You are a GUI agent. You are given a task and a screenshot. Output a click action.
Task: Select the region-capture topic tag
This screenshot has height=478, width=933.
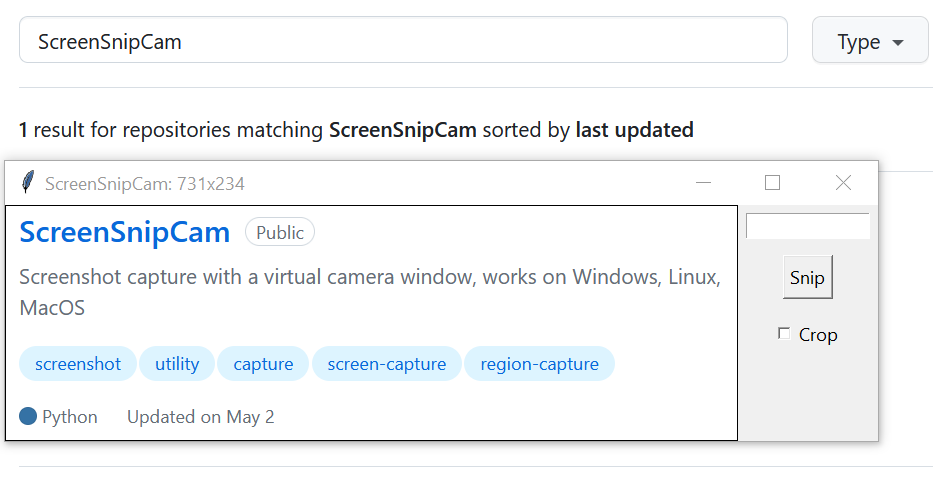point(539,364)
